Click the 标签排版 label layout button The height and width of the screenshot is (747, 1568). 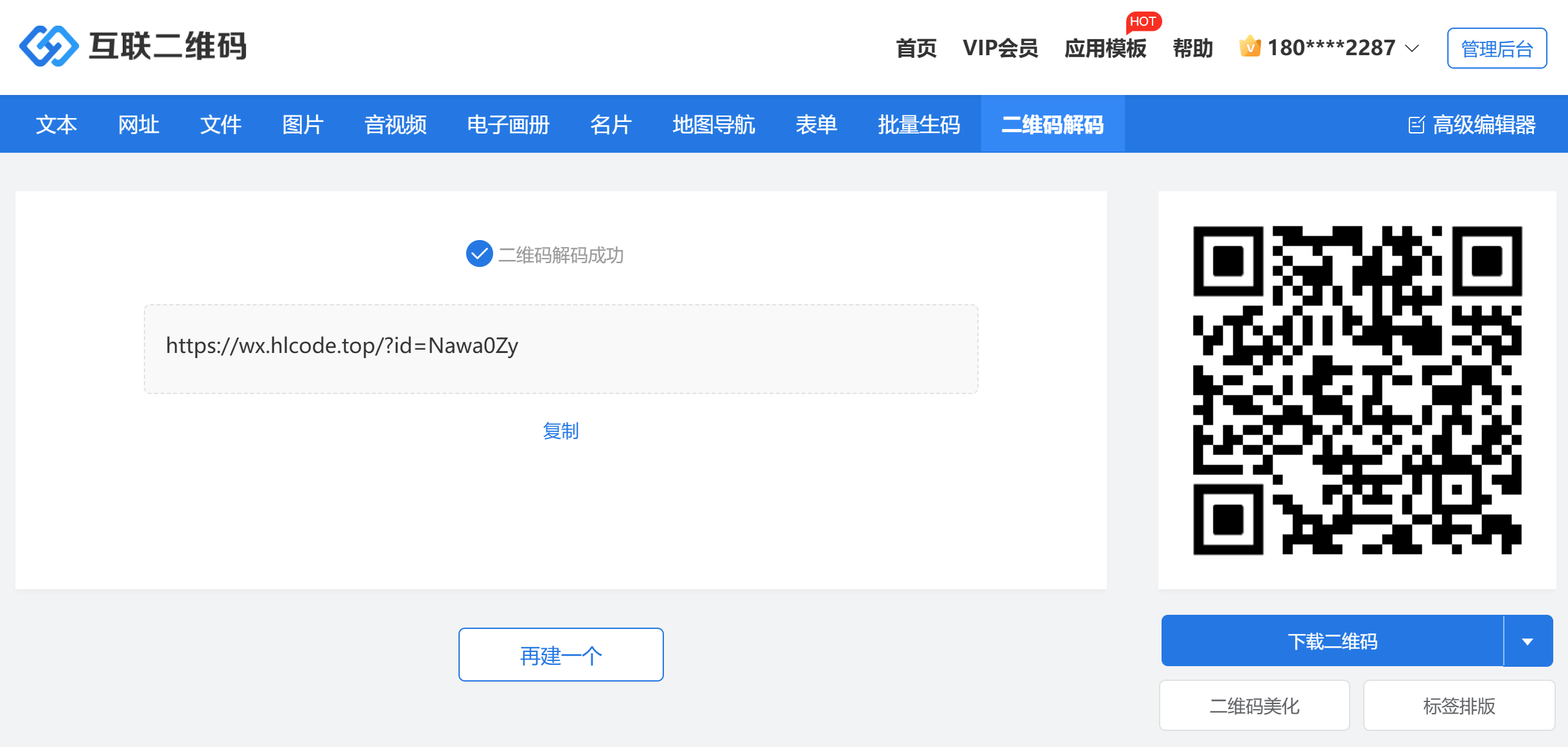point(1459,705)
